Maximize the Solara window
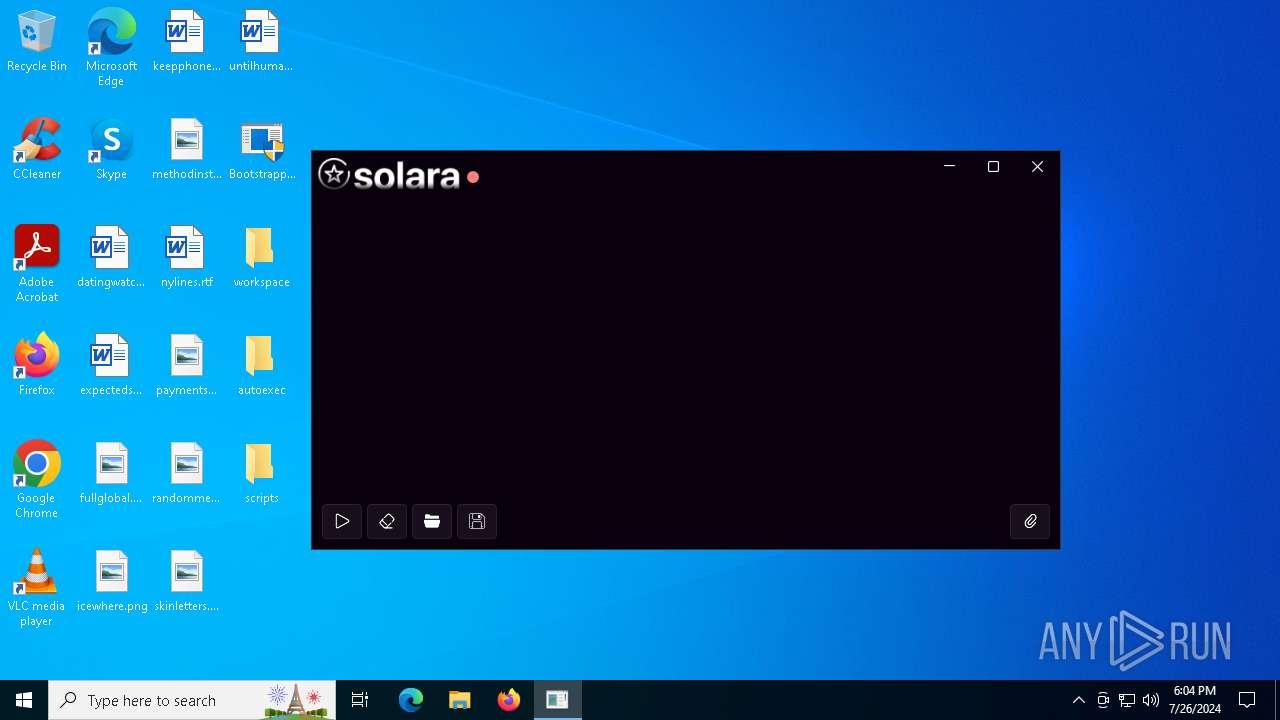This screenshot has height=720, width=1280. [993, 166]
